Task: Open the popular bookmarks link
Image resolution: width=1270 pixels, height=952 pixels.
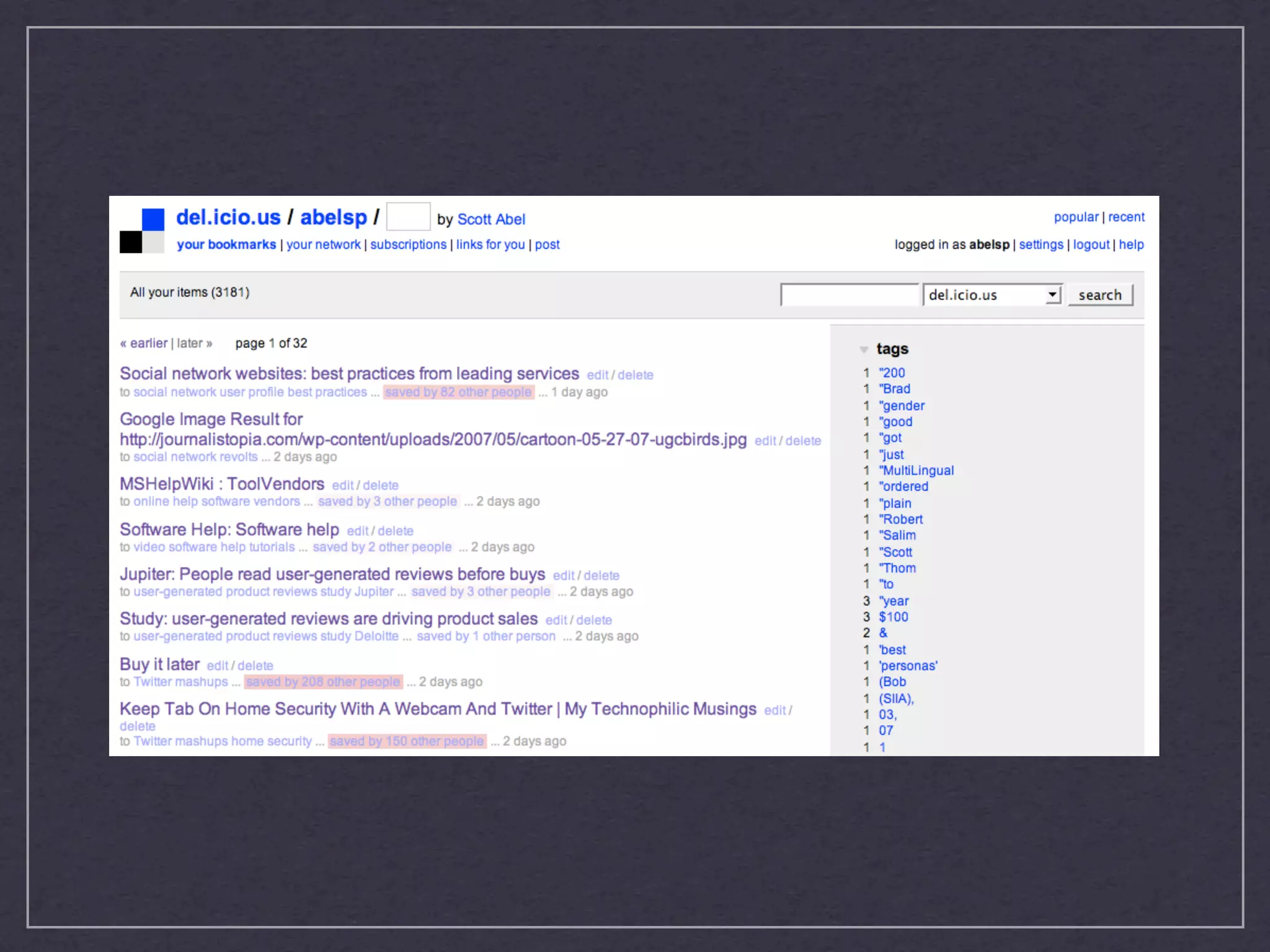Action: pos(1075,217)
